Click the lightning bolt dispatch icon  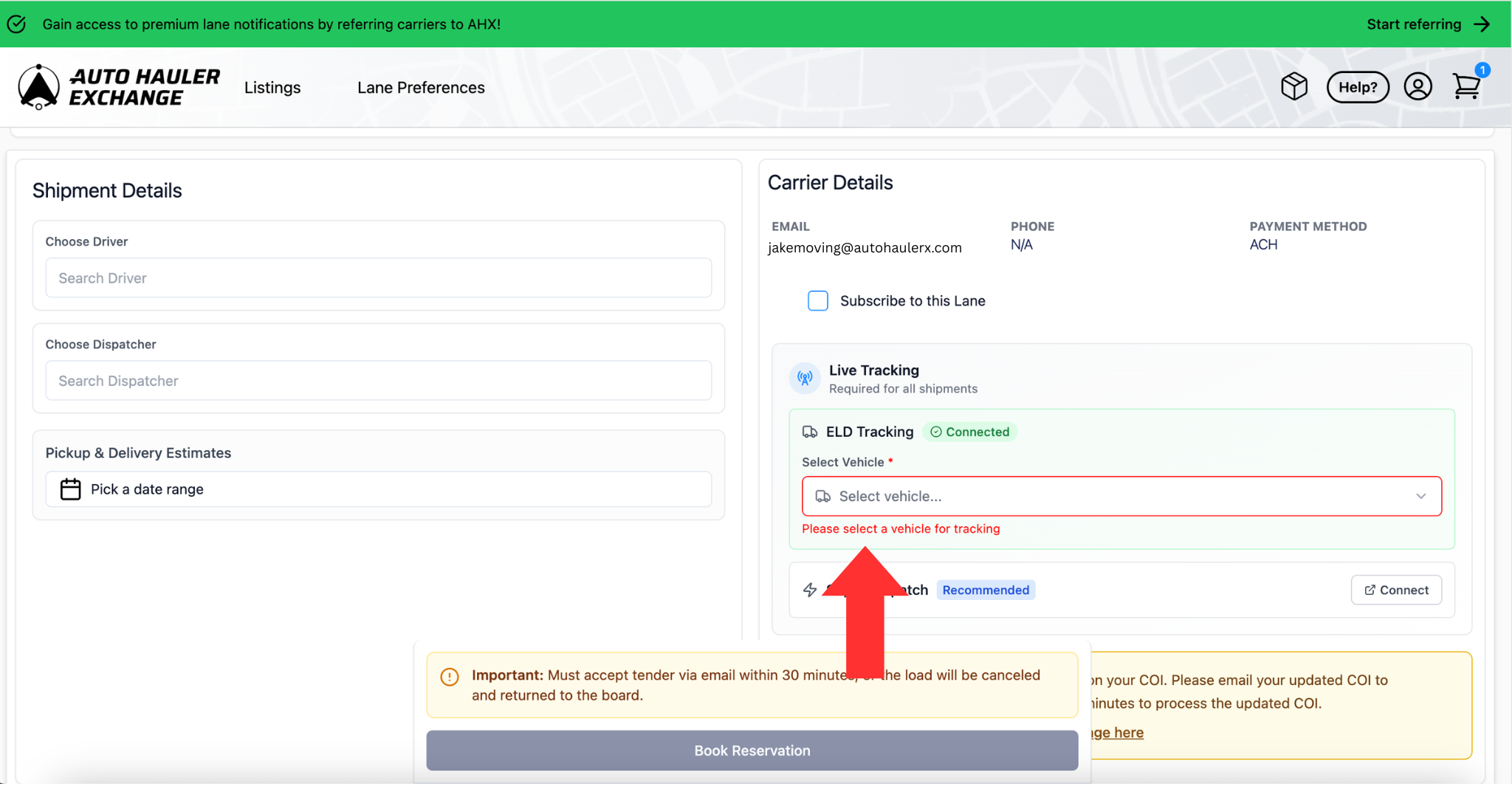tap(810, 590)
